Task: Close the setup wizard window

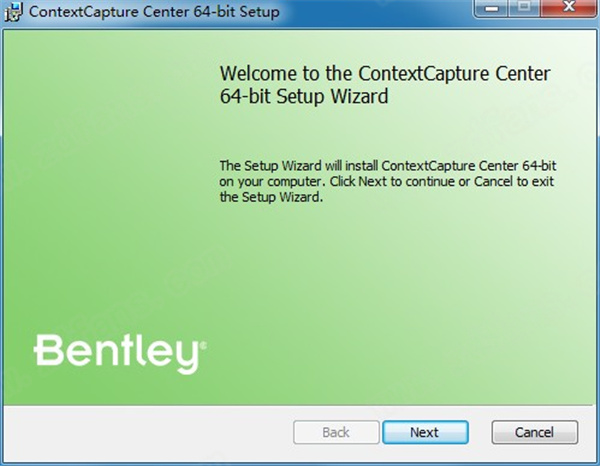Action: point(569,8)
